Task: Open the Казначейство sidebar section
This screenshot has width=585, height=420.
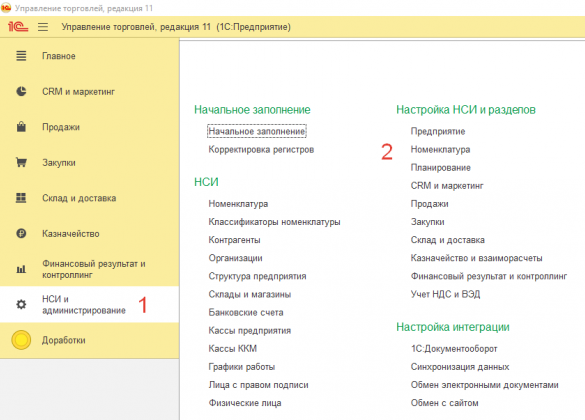Action: coord(90,233)
